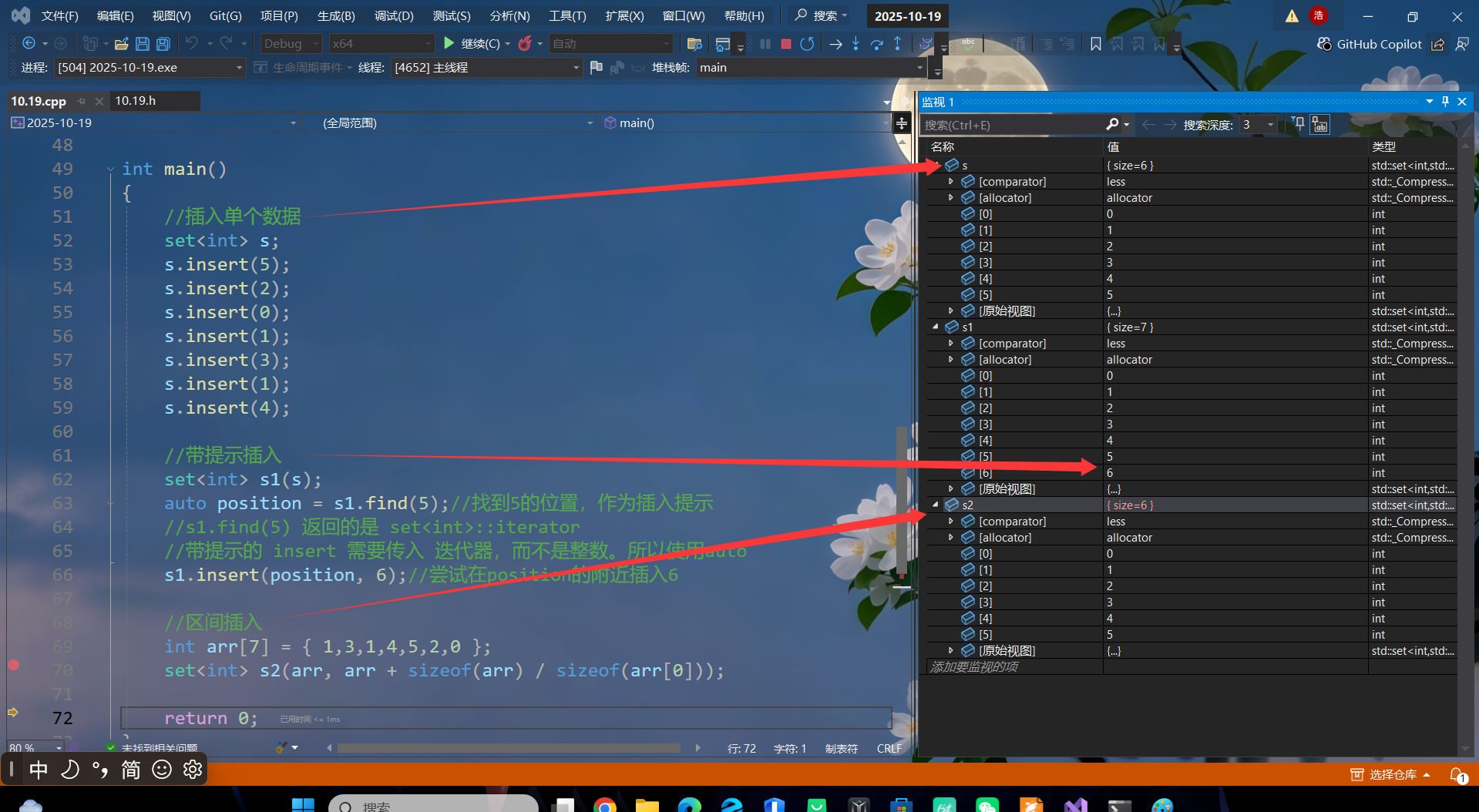Step over with the curved-arrow icon
Image resolution: width=1479 pixels, height=812 pixels.
(877, 44)
